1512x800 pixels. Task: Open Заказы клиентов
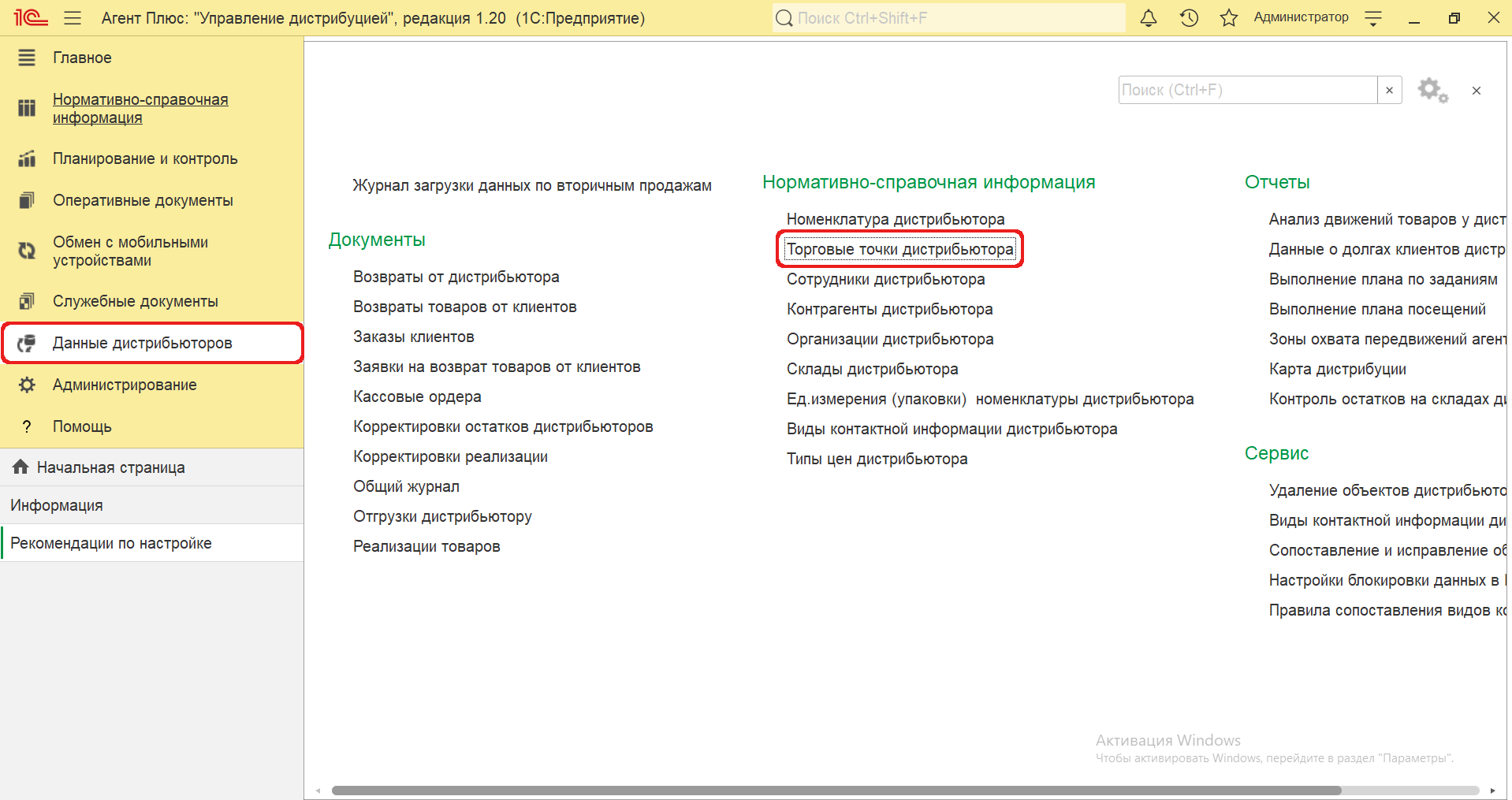(414, 337)
